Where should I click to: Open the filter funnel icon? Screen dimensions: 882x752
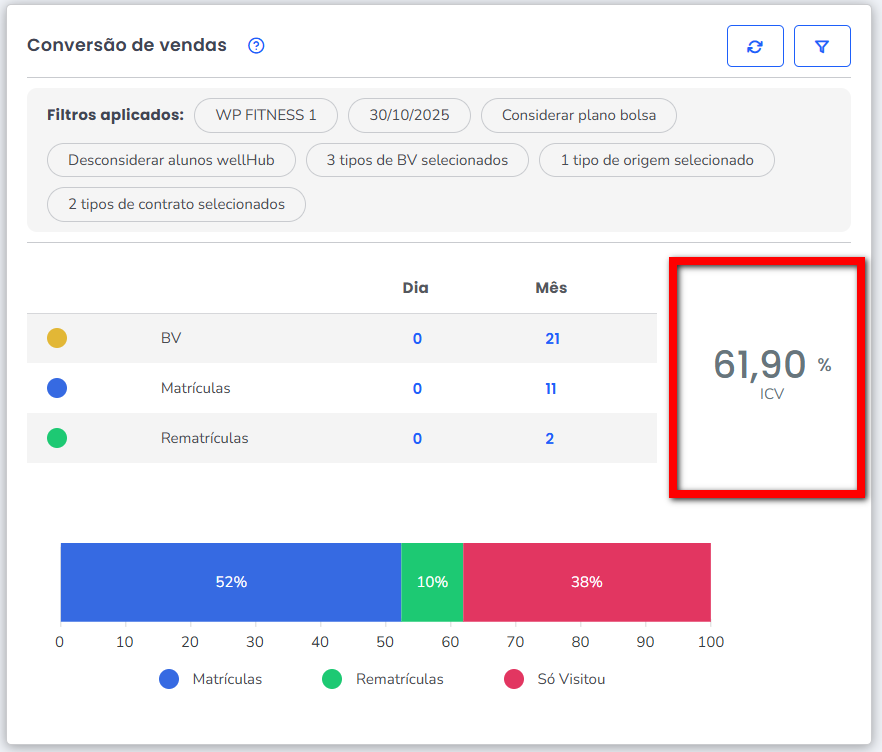click(822, 46)
